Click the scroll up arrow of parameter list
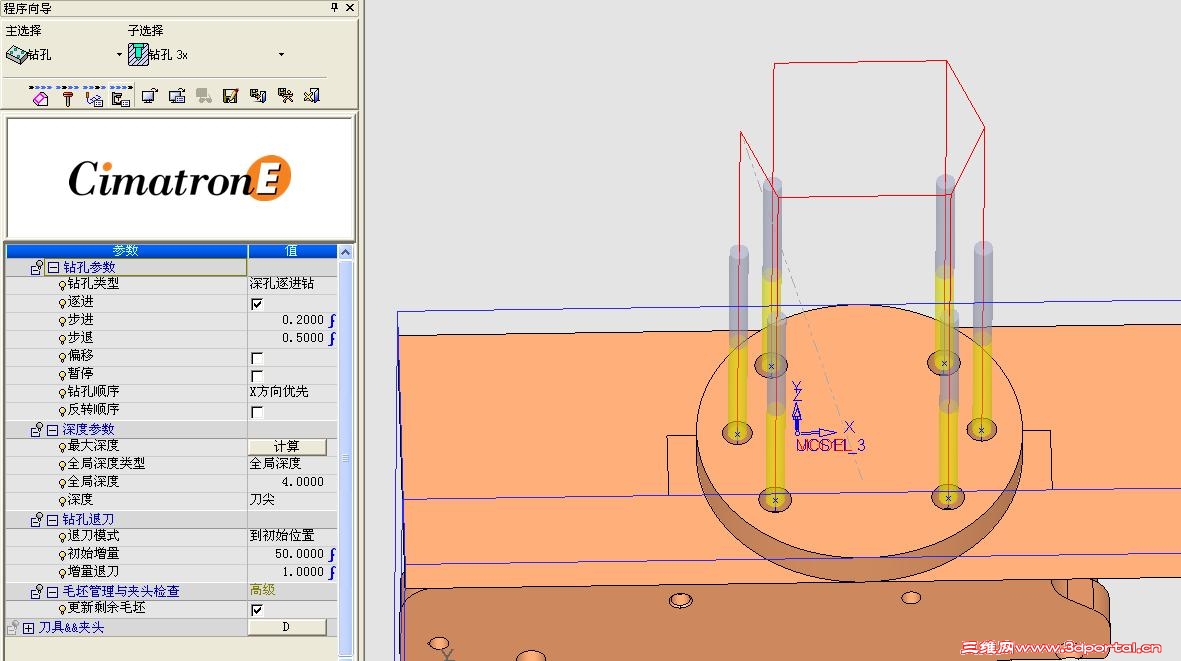The image size is (1181, 661). (346, 251)
